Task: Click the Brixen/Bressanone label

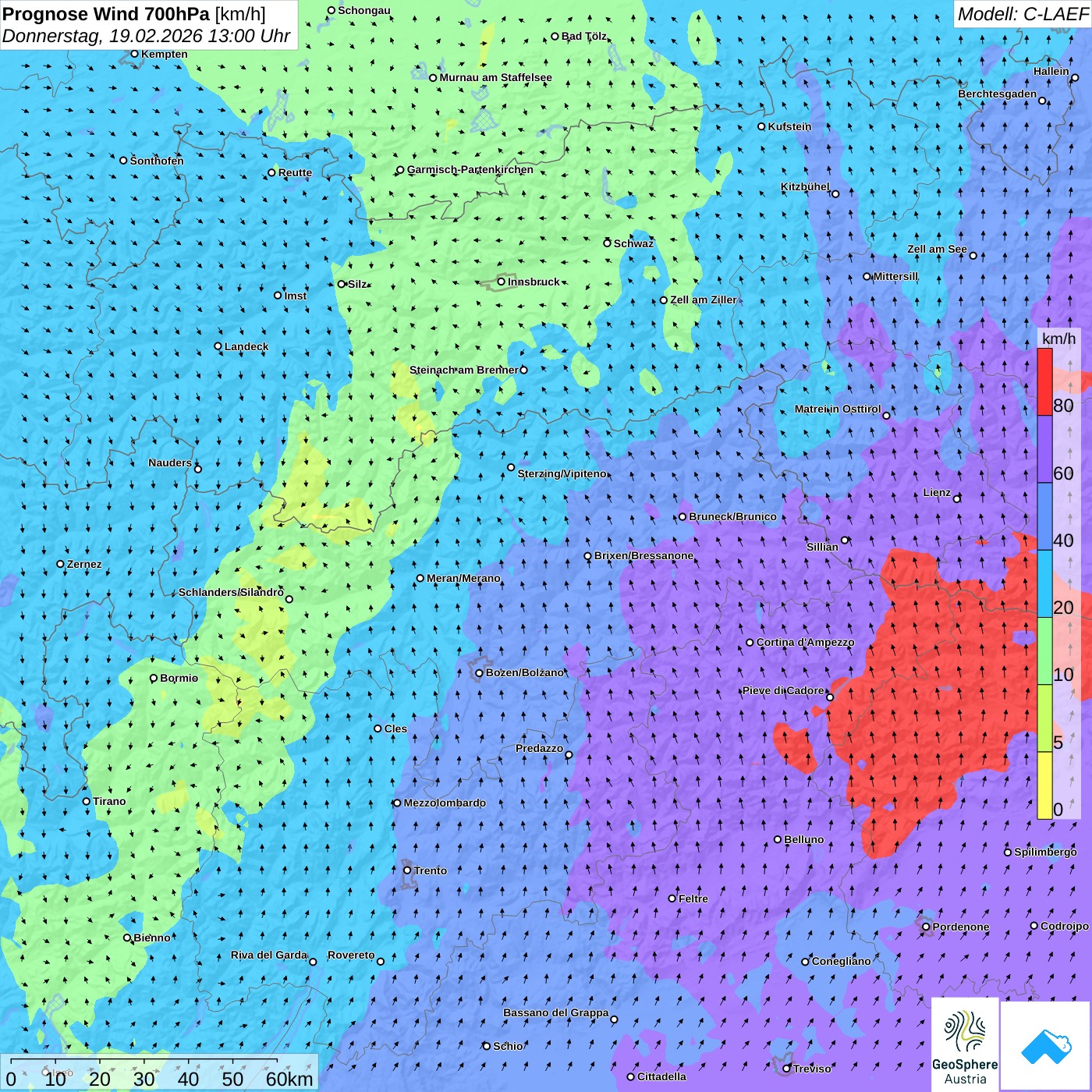Action: [643, 555]
